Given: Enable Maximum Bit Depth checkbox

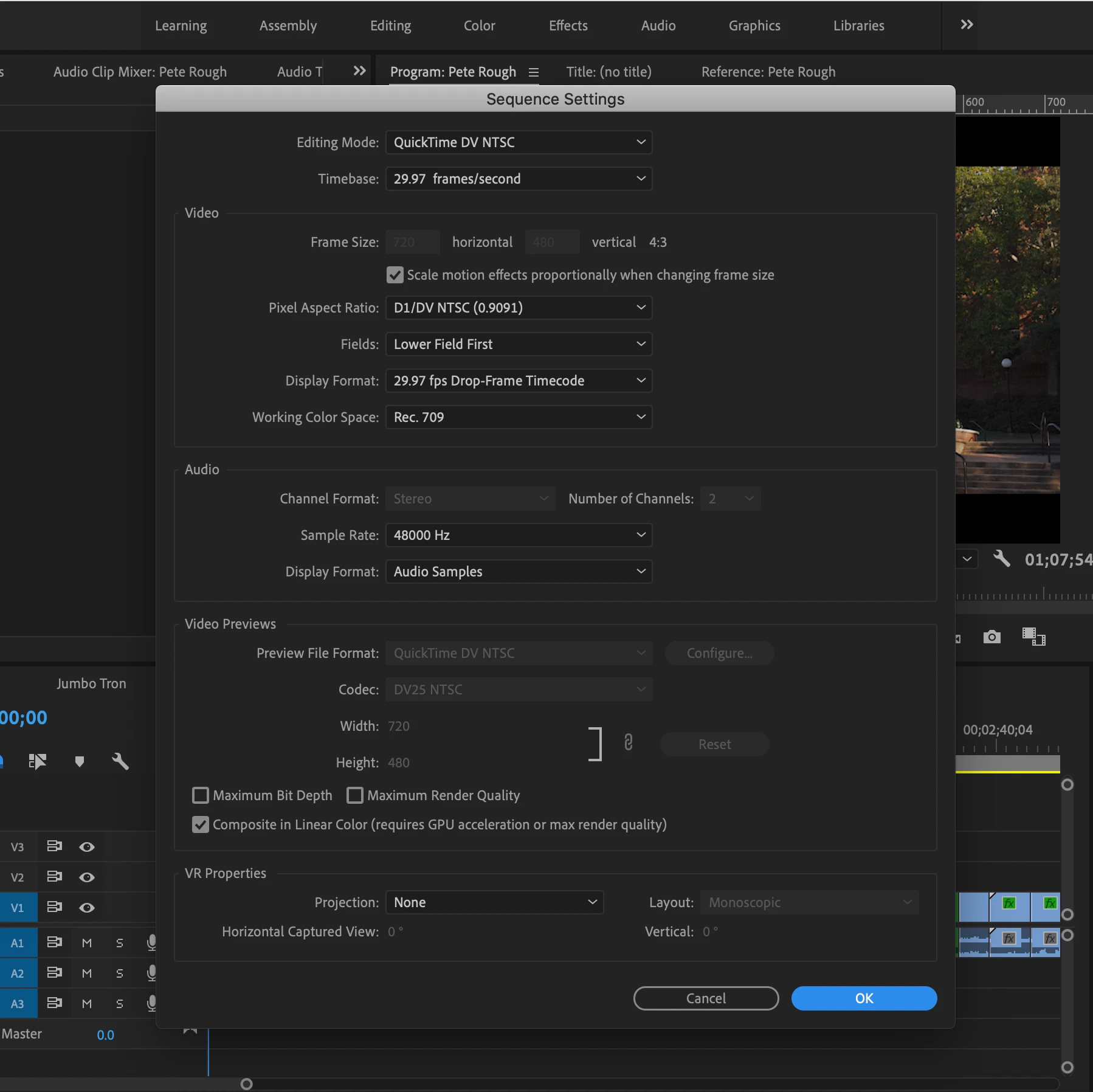Looking at the screenshot, I should click(201, 795).
